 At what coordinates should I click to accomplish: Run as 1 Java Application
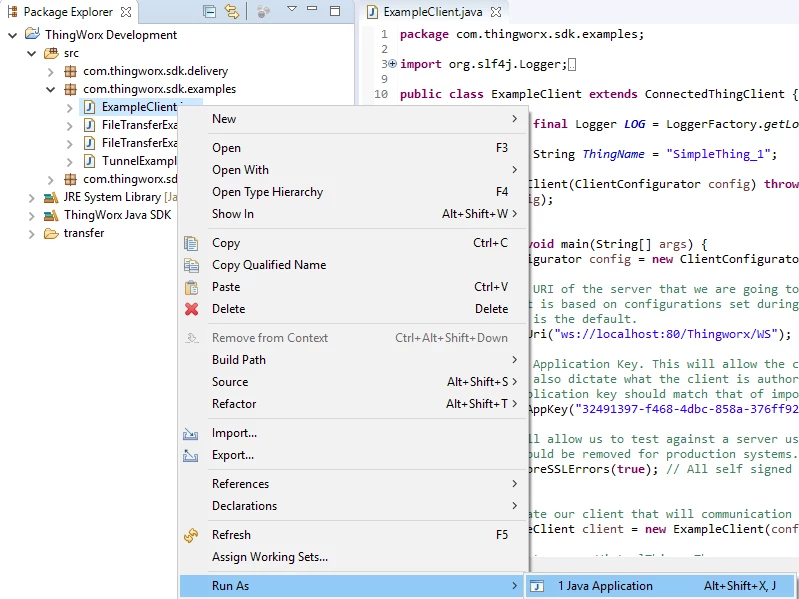[660, 586]
